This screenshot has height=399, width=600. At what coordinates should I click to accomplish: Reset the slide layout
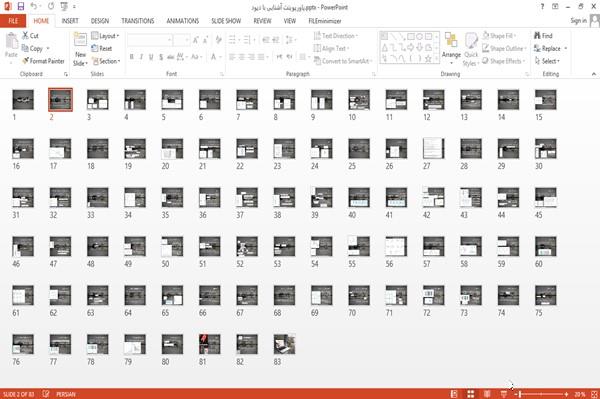tap(102, 48)
